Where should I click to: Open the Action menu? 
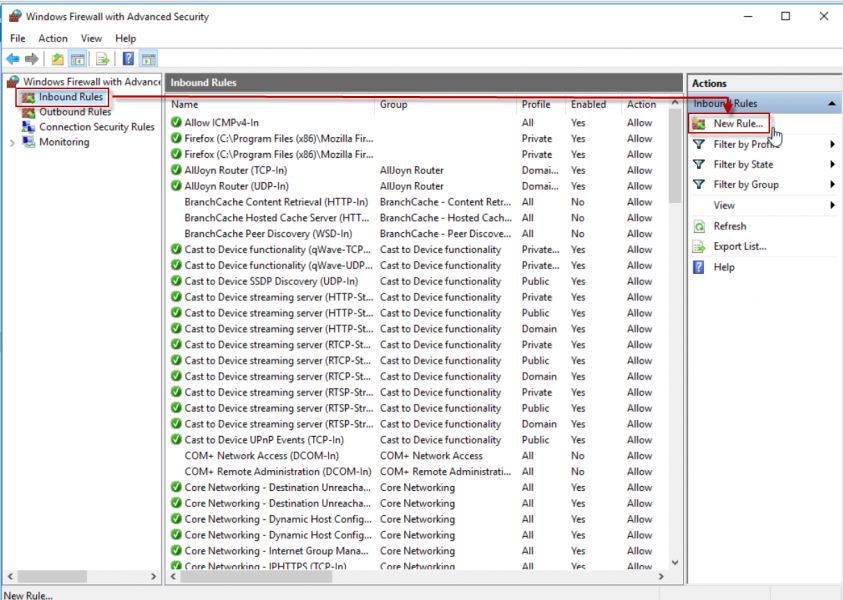point(53,38)
